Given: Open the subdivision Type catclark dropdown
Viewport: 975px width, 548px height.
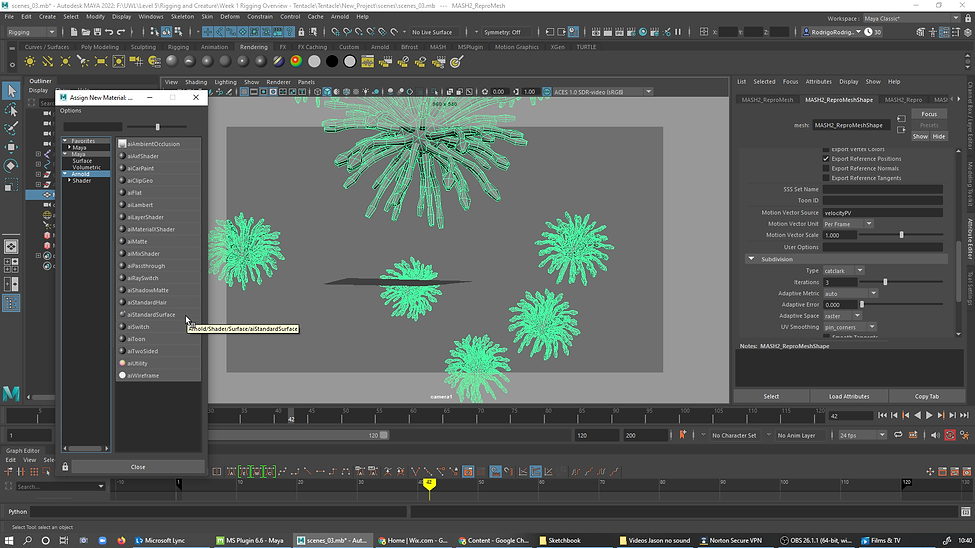Looking at the screenshot, I should [843, 271].
